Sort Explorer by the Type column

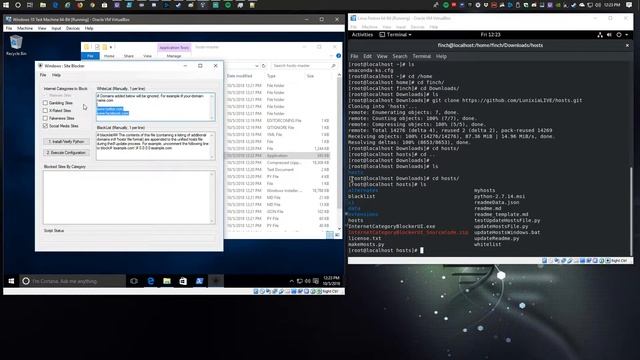(271, 76)
